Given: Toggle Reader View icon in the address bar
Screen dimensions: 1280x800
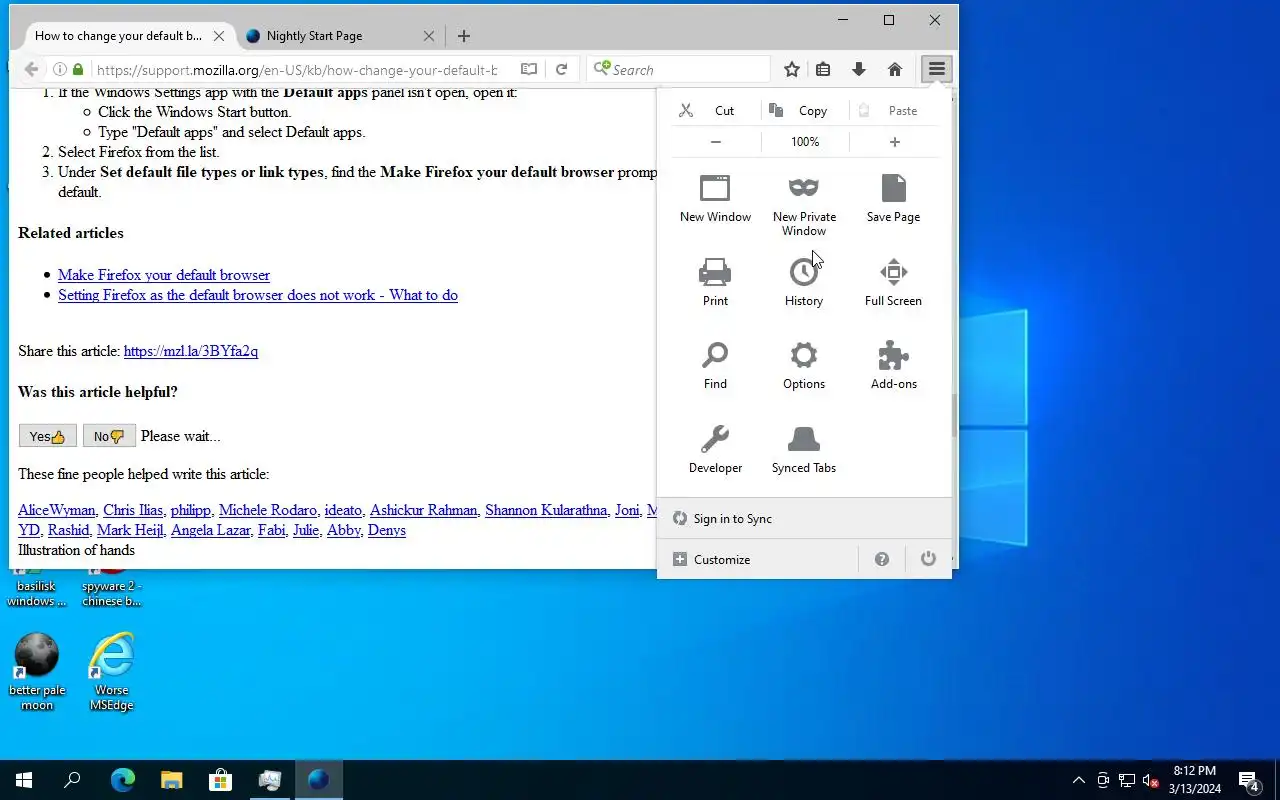Looking at the screenshot, I should click(x=529, y=69).
